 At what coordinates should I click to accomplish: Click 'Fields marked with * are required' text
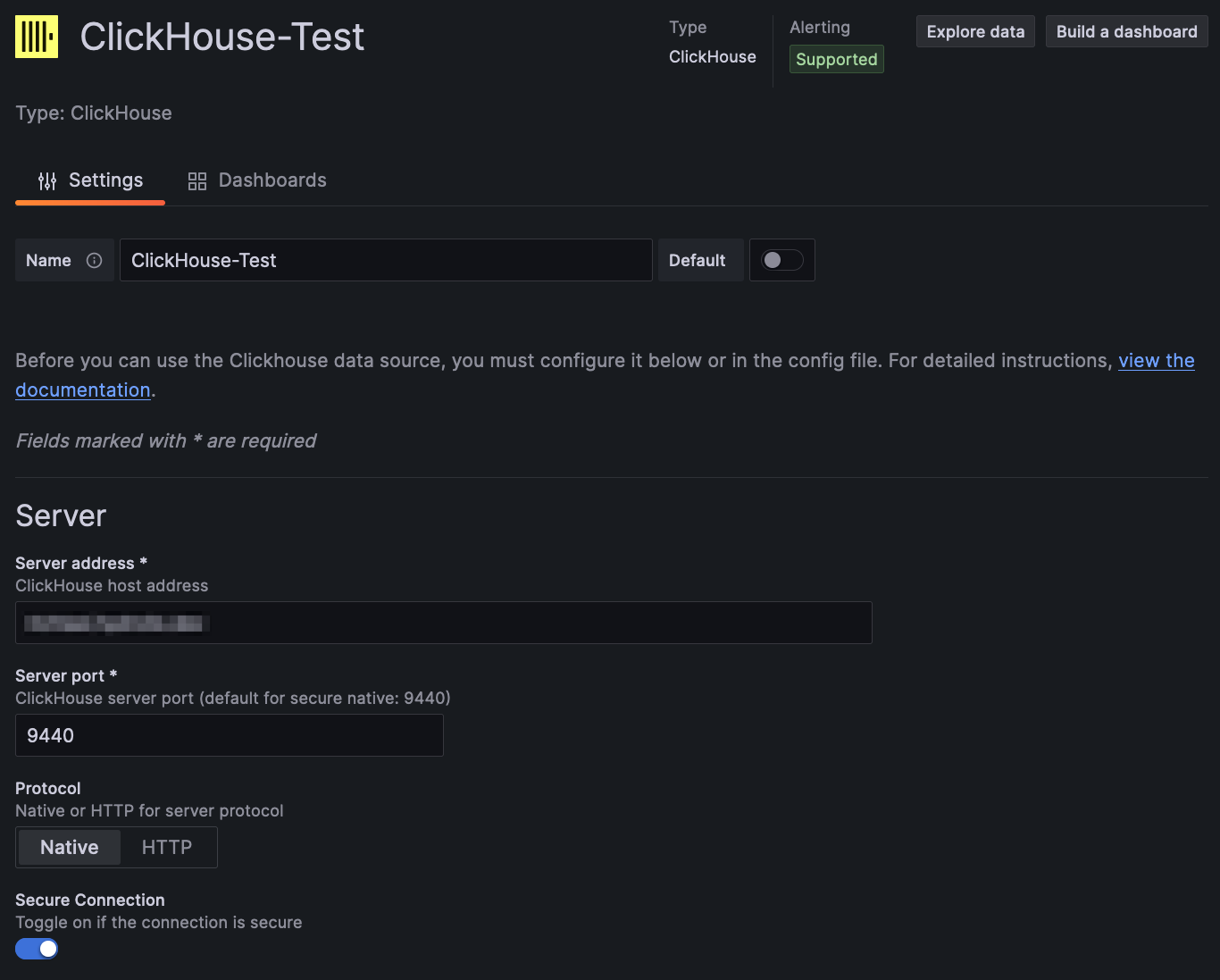166,441
